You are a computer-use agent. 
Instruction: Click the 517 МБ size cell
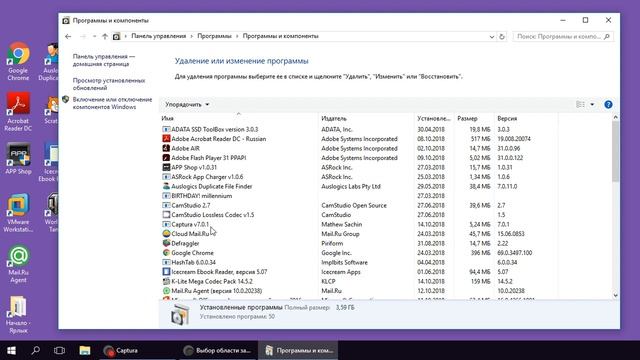(480, 139)
